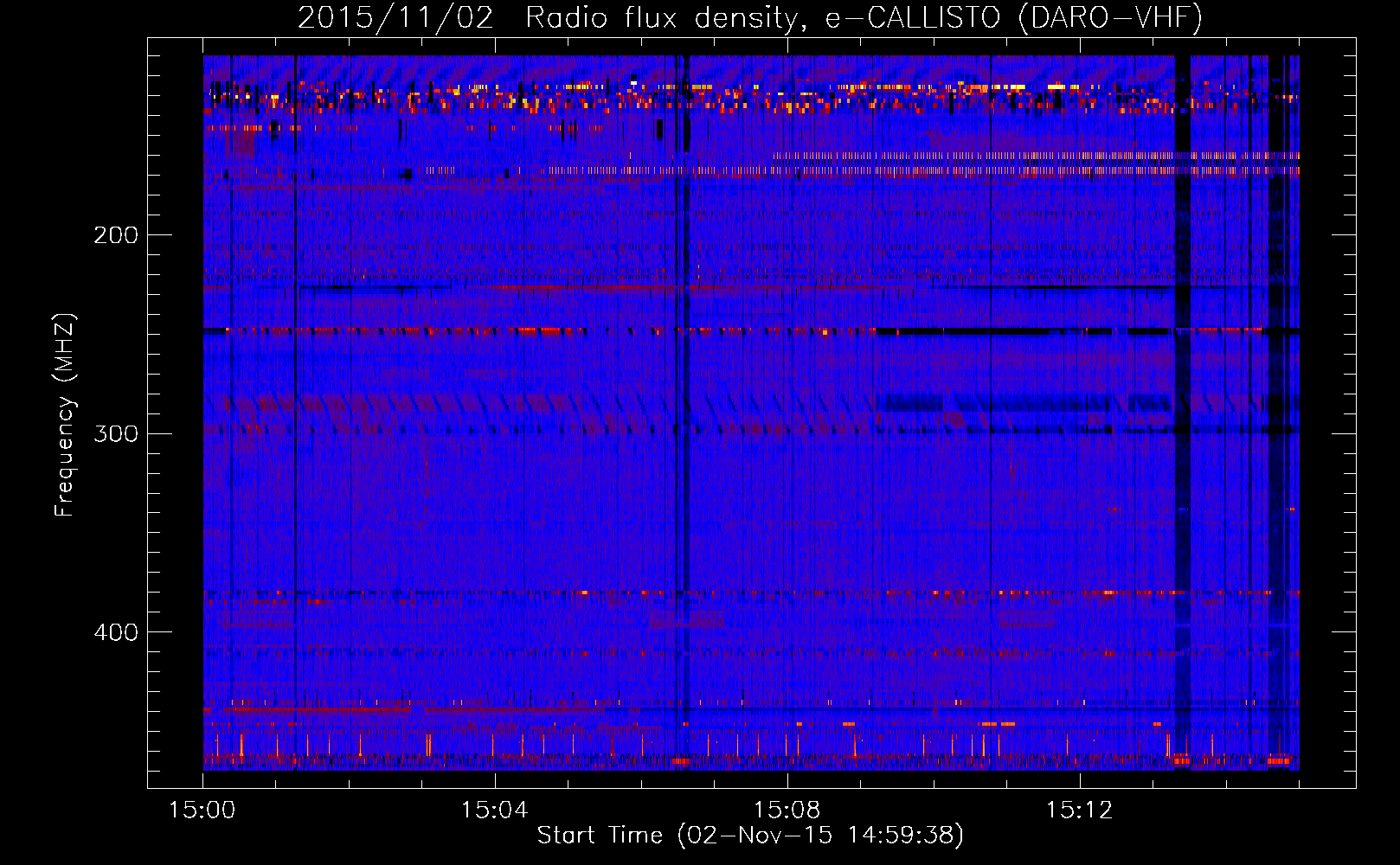Select the 300 frequency tick label
1400x865 pixels.
[x=115, y=433]
